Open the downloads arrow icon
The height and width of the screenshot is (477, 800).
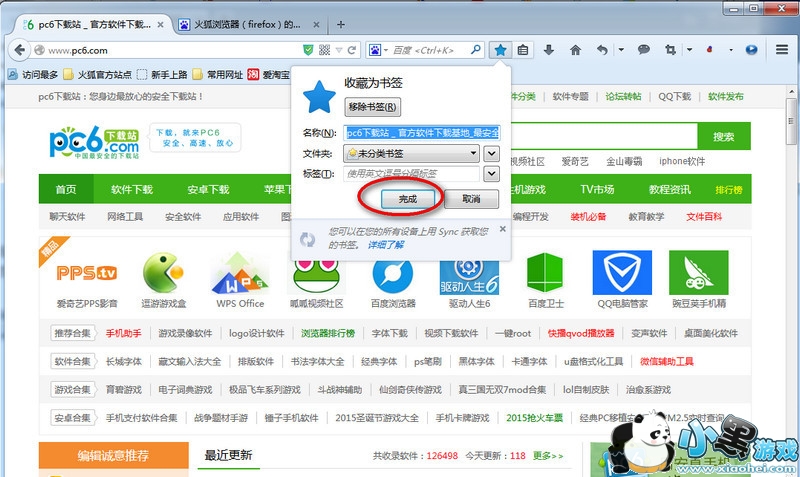pyautogui.click(x=549, y=50)
